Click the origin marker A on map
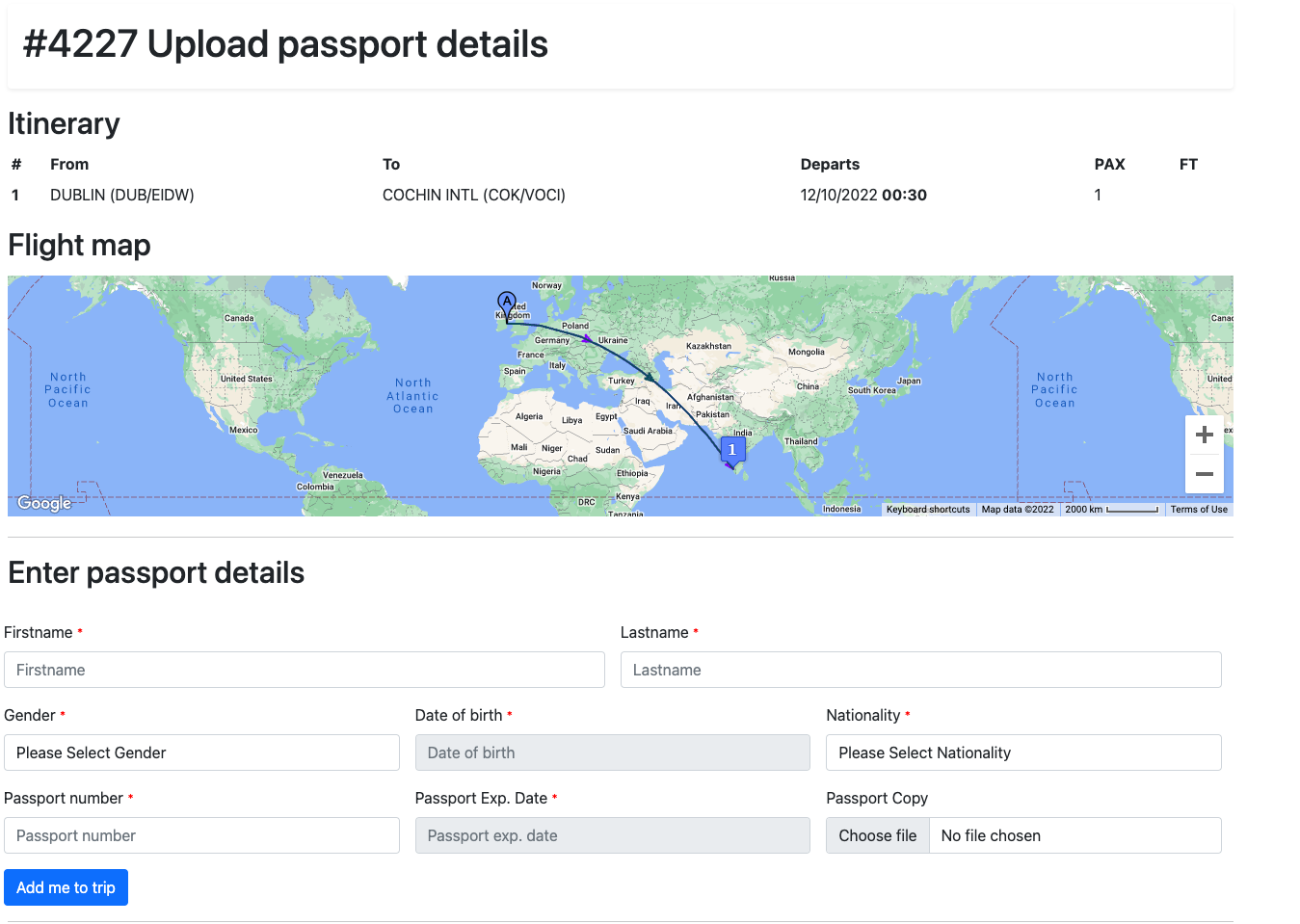1300x924 pixels. (507, 303)
